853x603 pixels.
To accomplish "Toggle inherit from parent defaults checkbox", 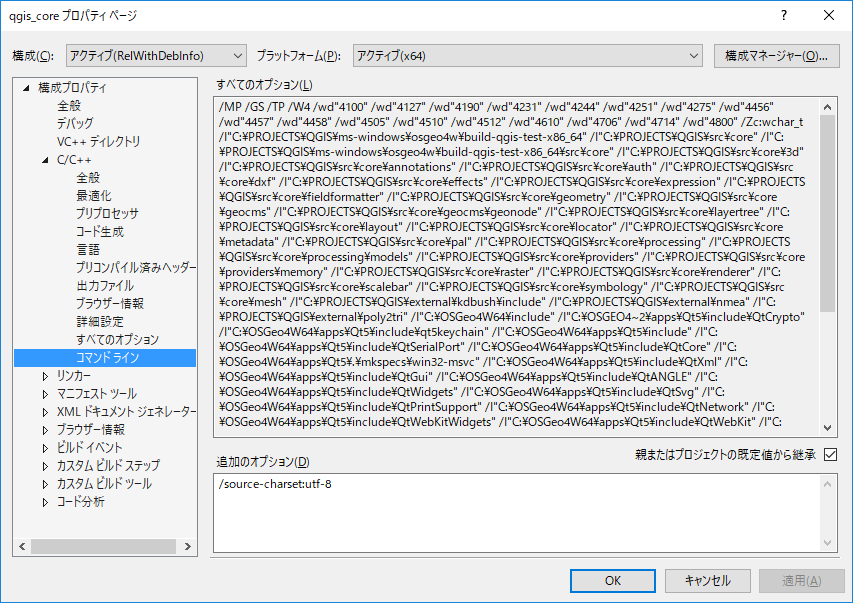I will coord(830,455).
